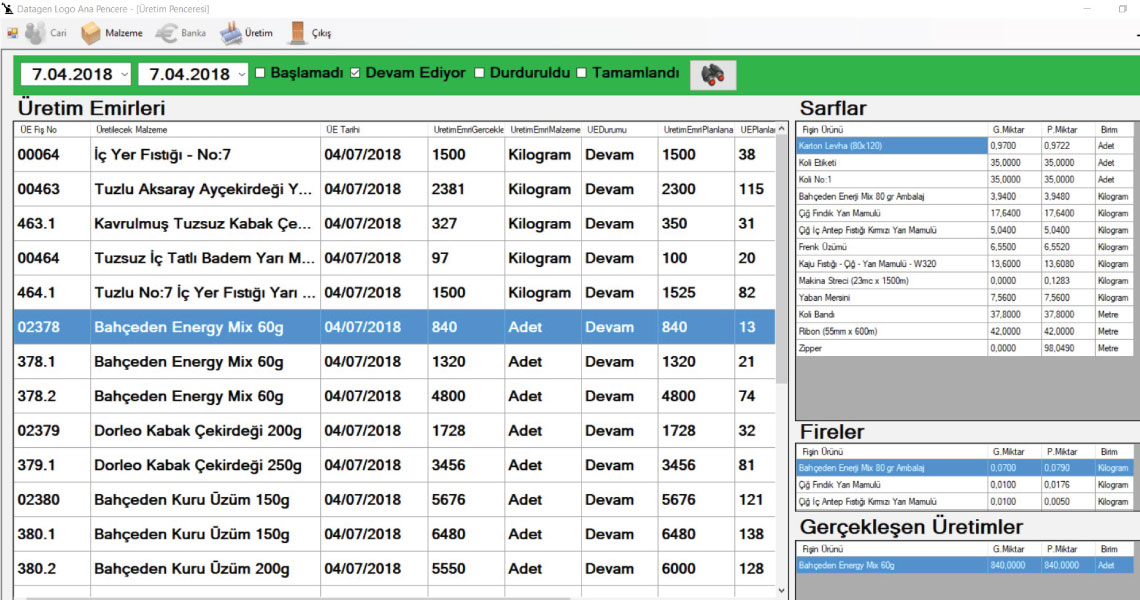Screen dimensions: 1140x600
Task: Select the Makina Streci (23mc x 1500m) row
Action: click(x=965, y=281)
